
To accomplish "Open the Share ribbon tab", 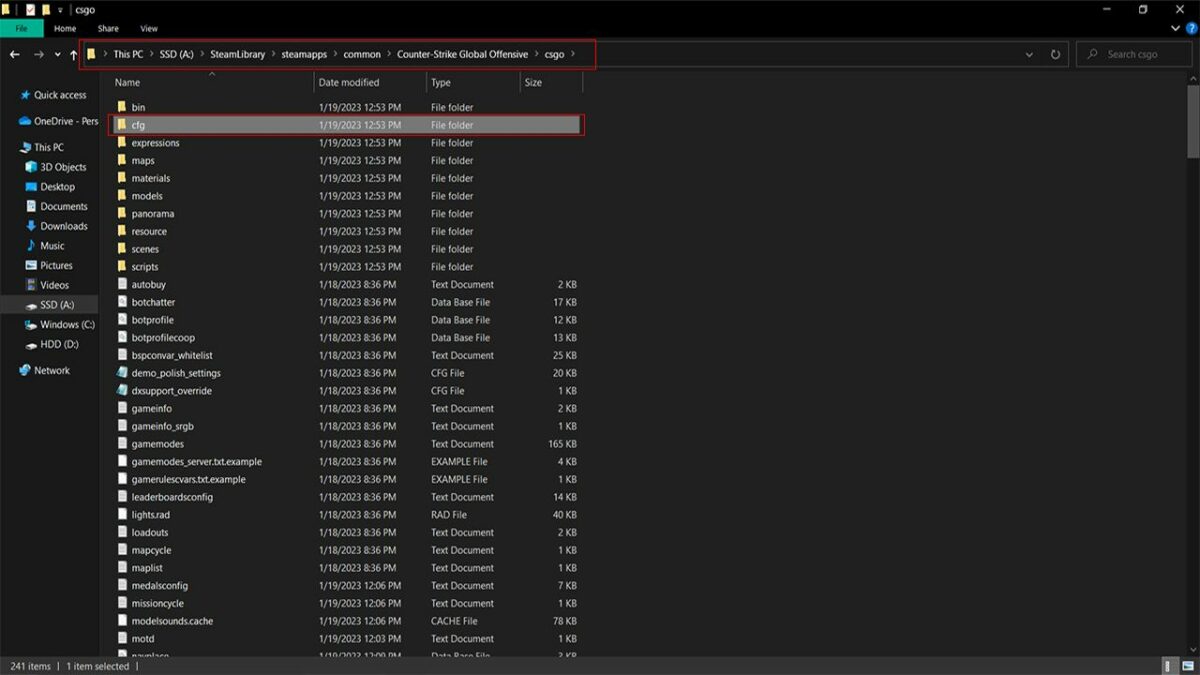I will click(108, 29).
